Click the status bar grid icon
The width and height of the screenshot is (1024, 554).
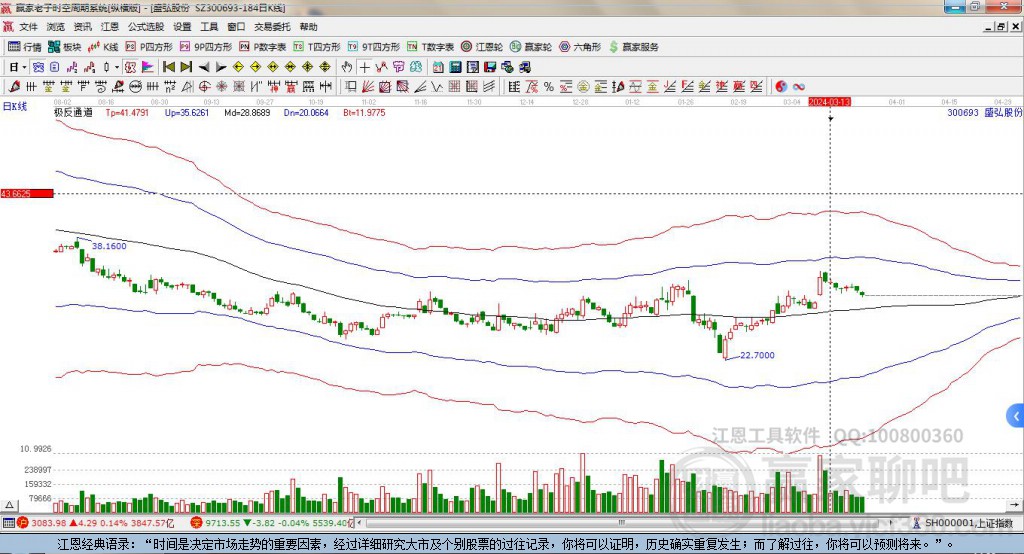click(x=8, y=523)
